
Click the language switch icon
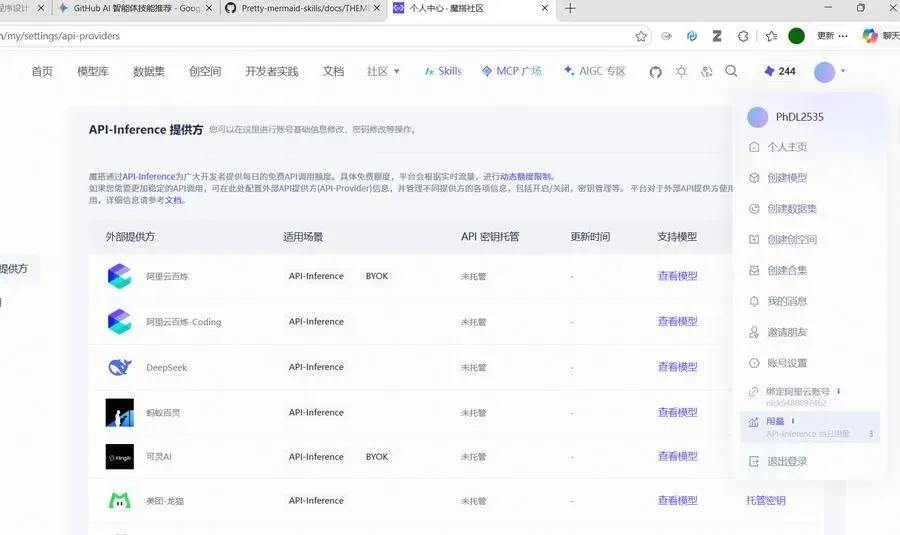707,72
